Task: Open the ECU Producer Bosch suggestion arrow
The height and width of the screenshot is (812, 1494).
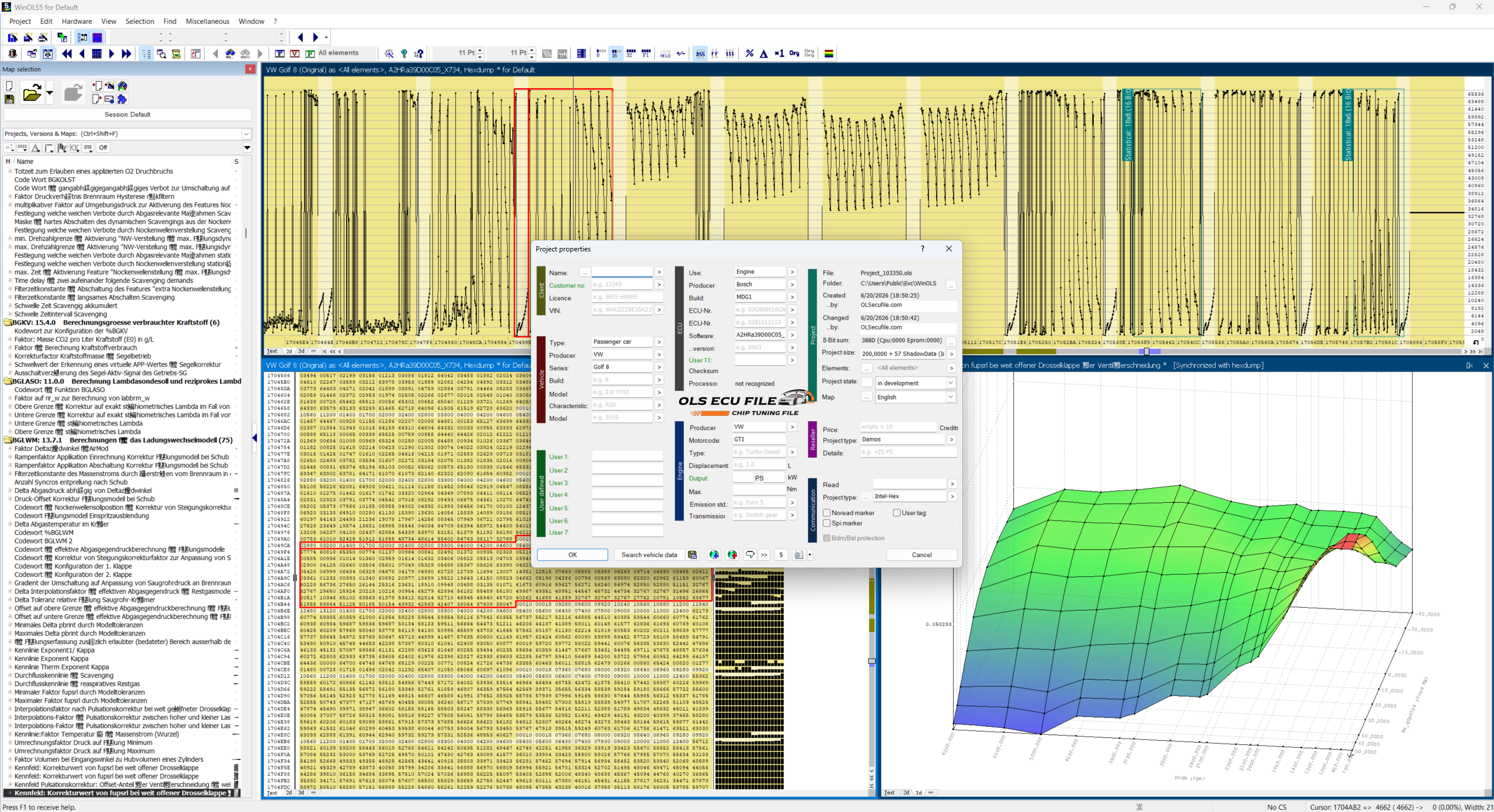Action: (x=792, y=284)
